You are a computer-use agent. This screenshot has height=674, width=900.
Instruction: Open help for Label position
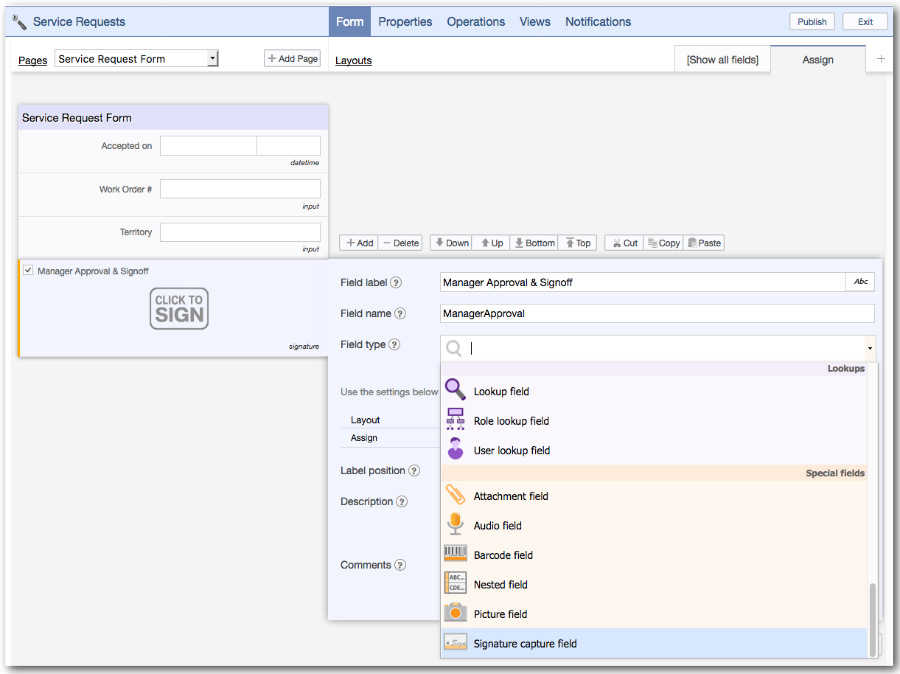(414, 471)
